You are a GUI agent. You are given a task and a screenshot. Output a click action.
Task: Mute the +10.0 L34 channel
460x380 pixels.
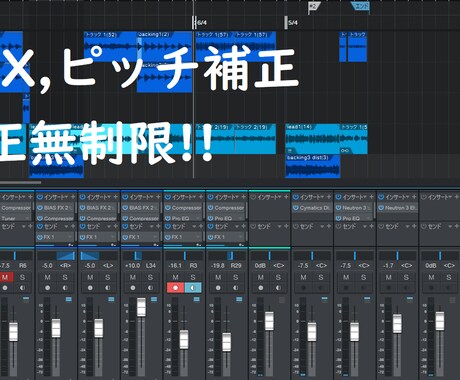click(133, 277)
